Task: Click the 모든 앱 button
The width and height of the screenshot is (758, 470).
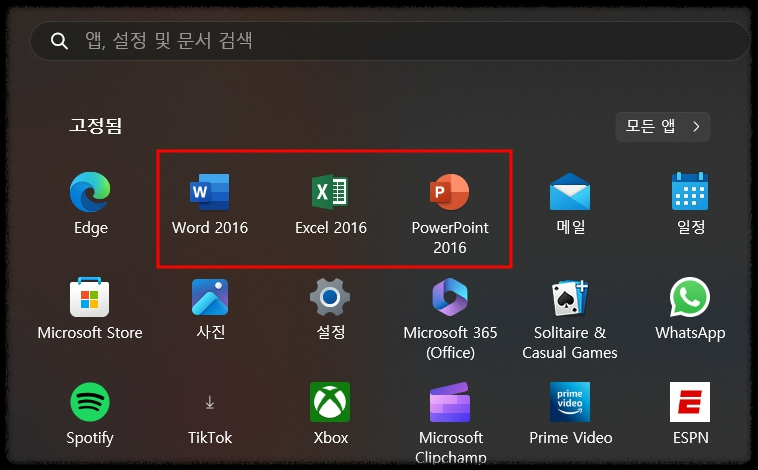Action: click(663, 127)
